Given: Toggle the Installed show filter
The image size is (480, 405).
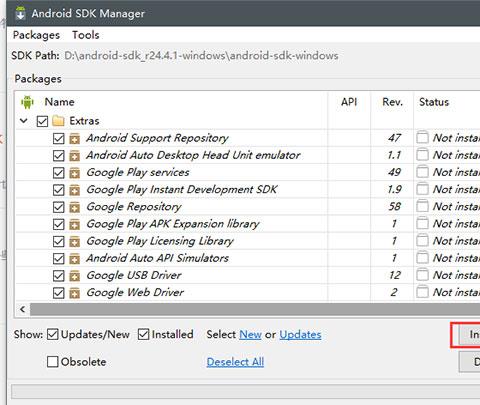Looking at the screenshot, I should [x=143, y=334].
